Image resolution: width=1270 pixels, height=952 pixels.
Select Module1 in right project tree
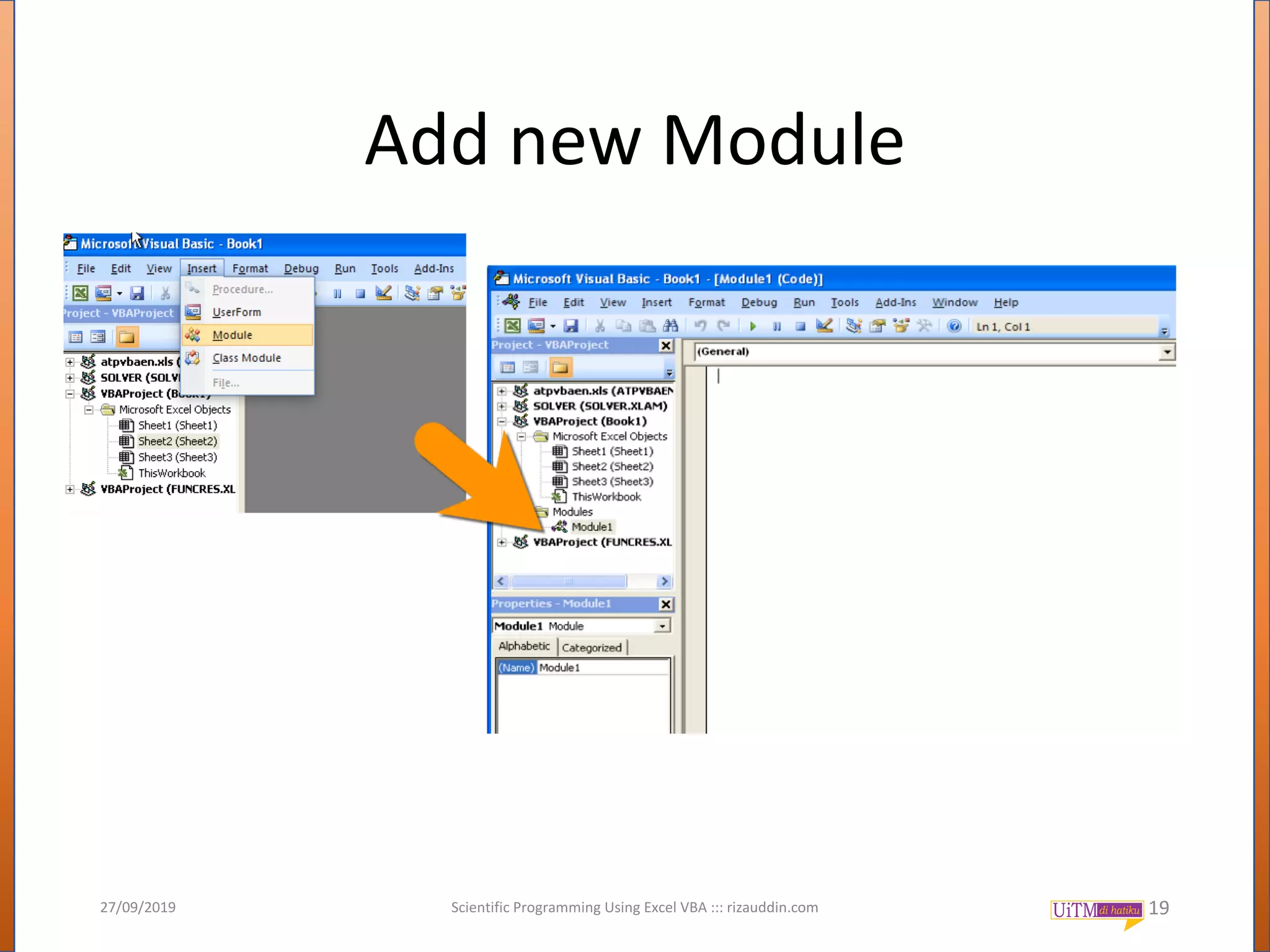tap(592, 527)
